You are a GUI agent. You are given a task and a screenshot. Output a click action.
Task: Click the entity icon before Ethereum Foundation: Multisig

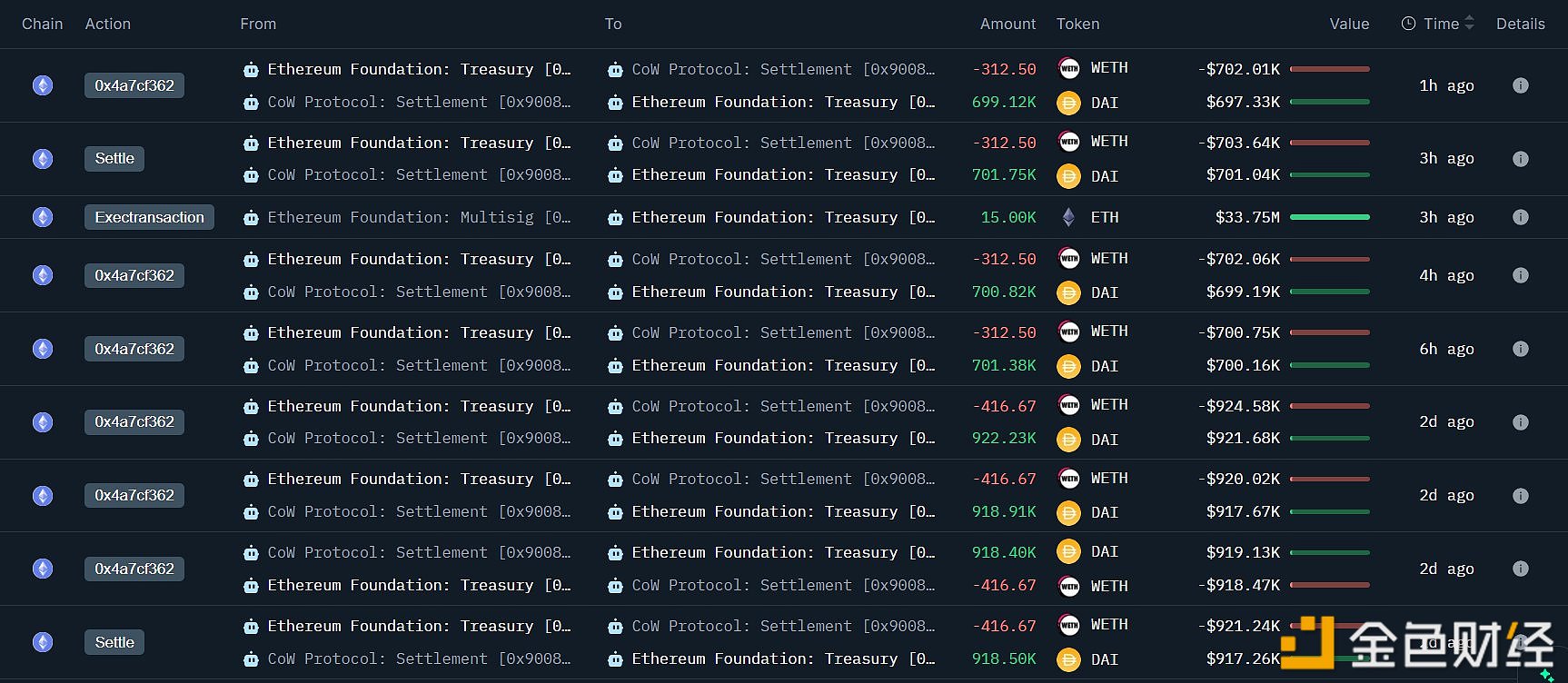[251, 218]
